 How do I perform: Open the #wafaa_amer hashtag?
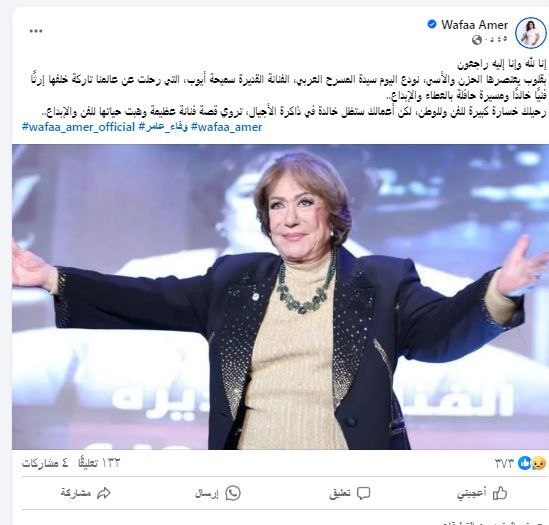click(x=227, y=127)
